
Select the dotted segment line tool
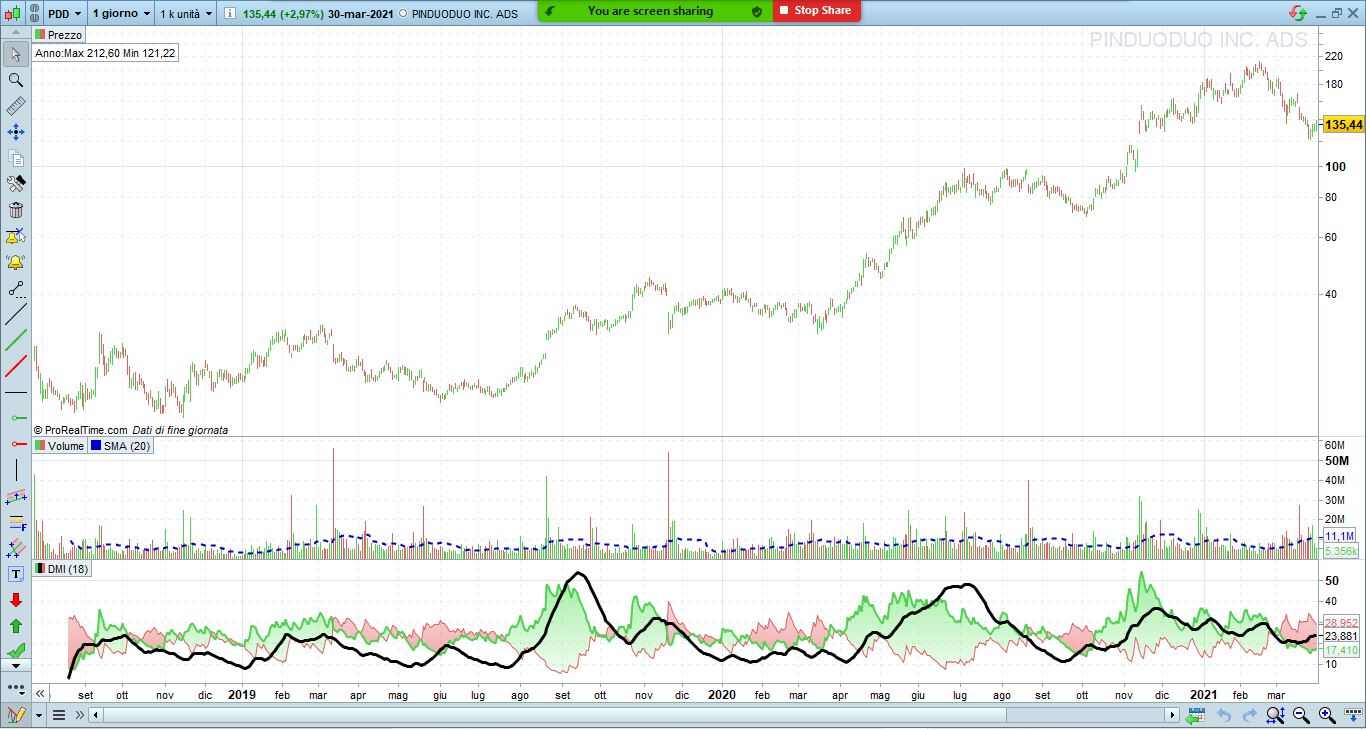16,289
